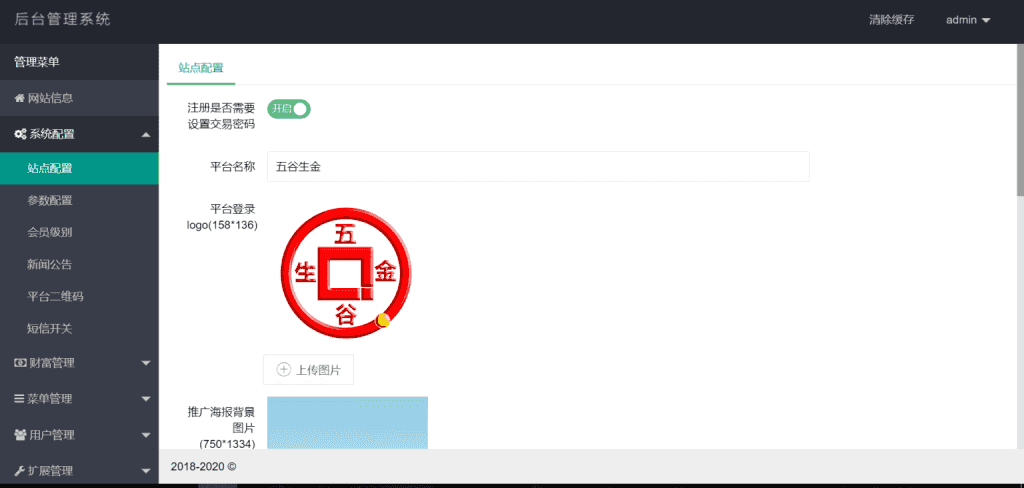Expand the 菜单管理 menu arrow
The image size is (1024, 488).
click(146, 399)
